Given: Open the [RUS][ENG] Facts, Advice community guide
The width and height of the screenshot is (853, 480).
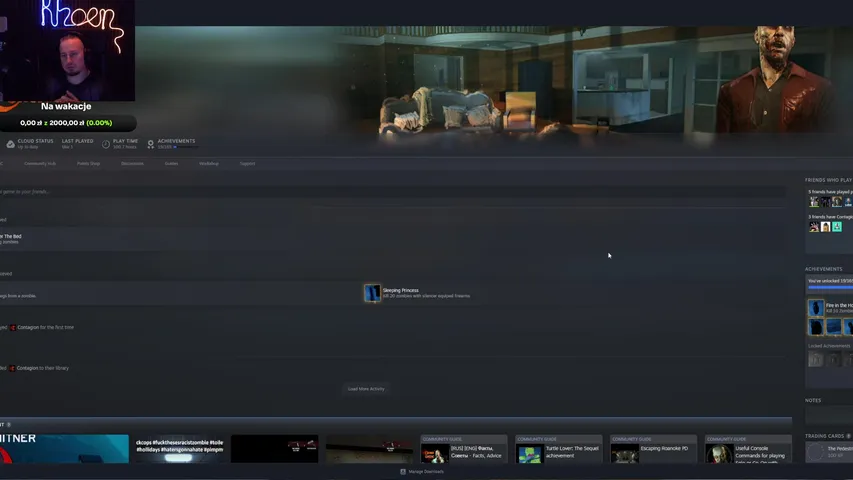Looking at the screenshot, I should click(464, 450).
